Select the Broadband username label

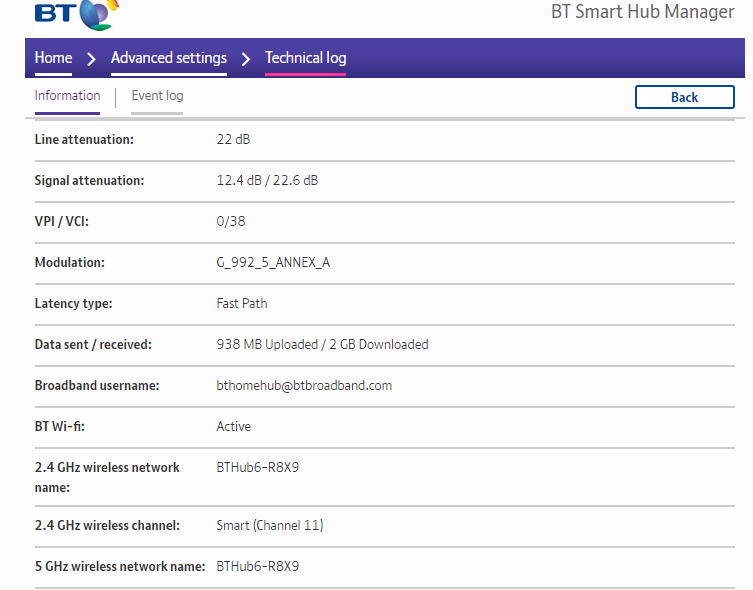tap(97, 385)
